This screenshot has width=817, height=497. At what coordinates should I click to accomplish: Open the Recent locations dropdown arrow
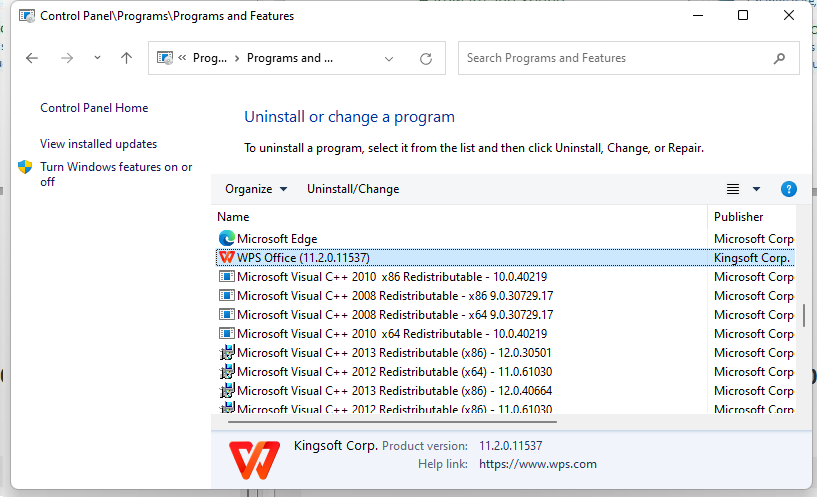pyautogui.click(x=97, y=58)
